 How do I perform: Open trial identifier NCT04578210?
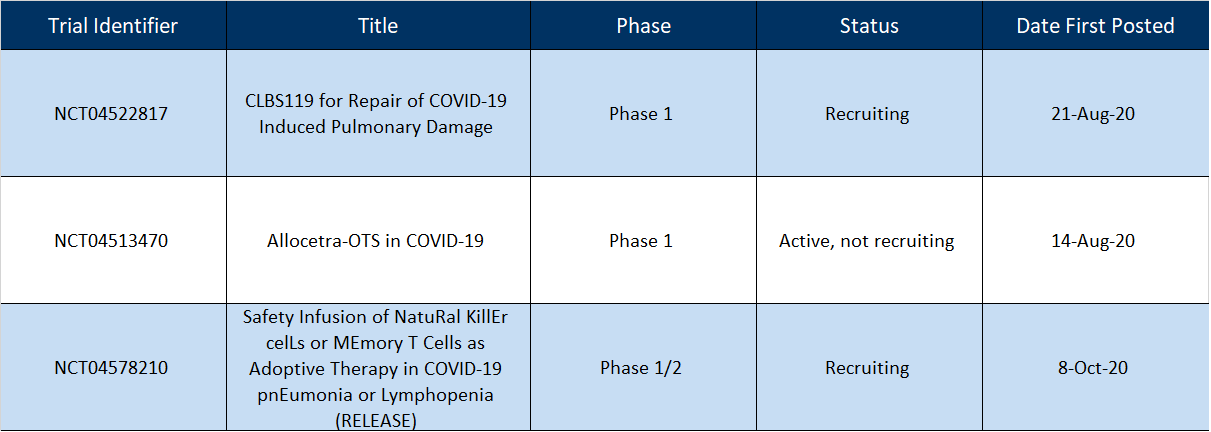(x=111, y=368)
